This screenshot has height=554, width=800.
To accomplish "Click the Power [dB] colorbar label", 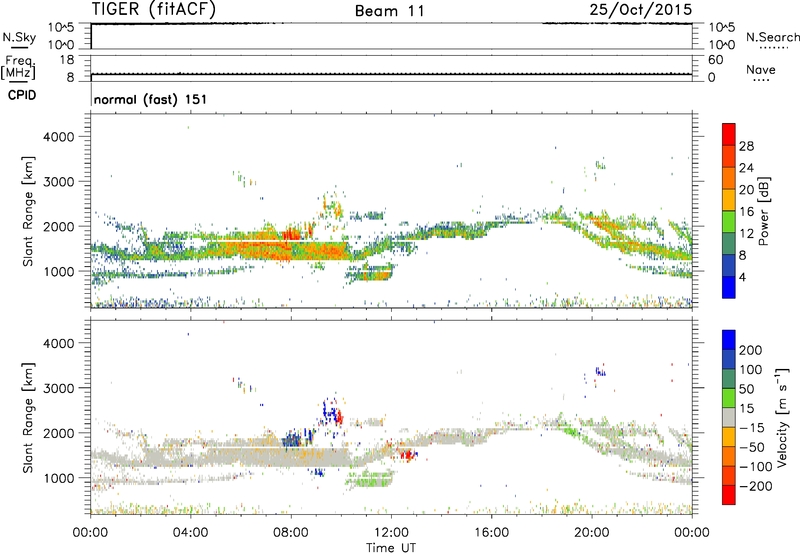I will click(x=763, y=211).
